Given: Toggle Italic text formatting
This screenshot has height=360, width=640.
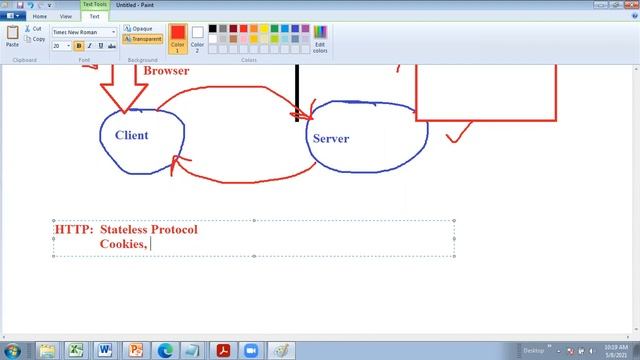Looking at the screenshot, I should [x=90, y=46].
